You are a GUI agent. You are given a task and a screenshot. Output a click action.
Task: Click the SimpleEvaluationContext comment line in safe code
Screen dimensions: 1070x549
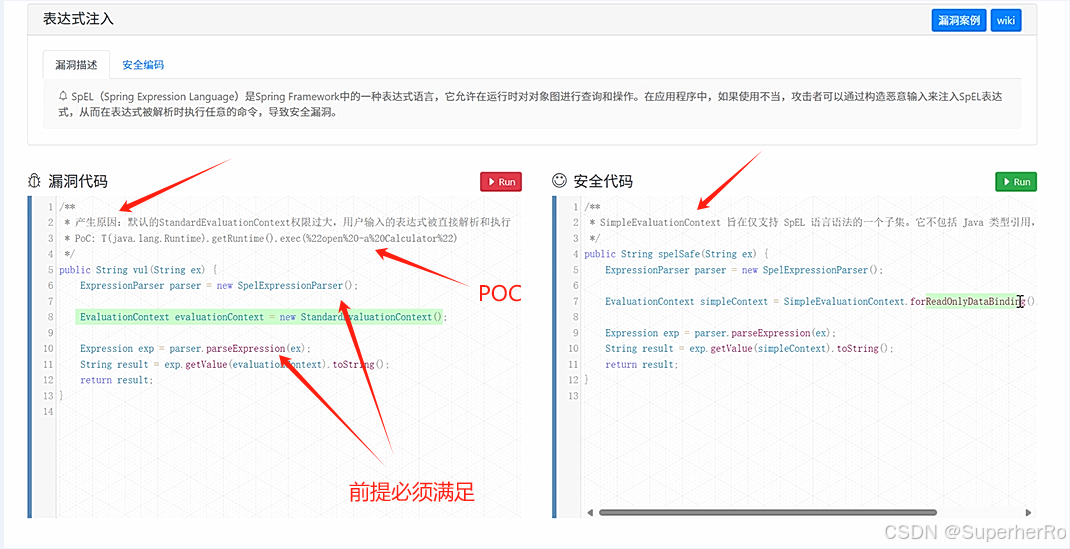click(x=812, y=222)
